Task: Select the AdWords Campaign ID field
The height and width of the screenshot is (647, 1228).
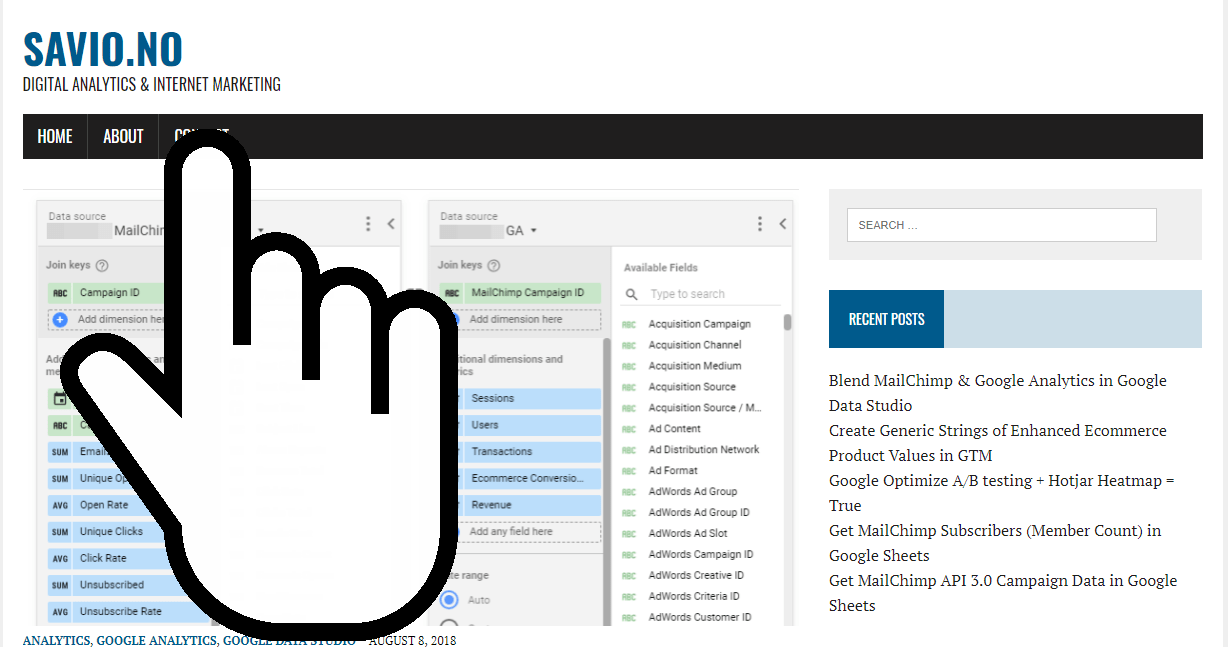Action: pyautogui.click(x=701, y=555)
